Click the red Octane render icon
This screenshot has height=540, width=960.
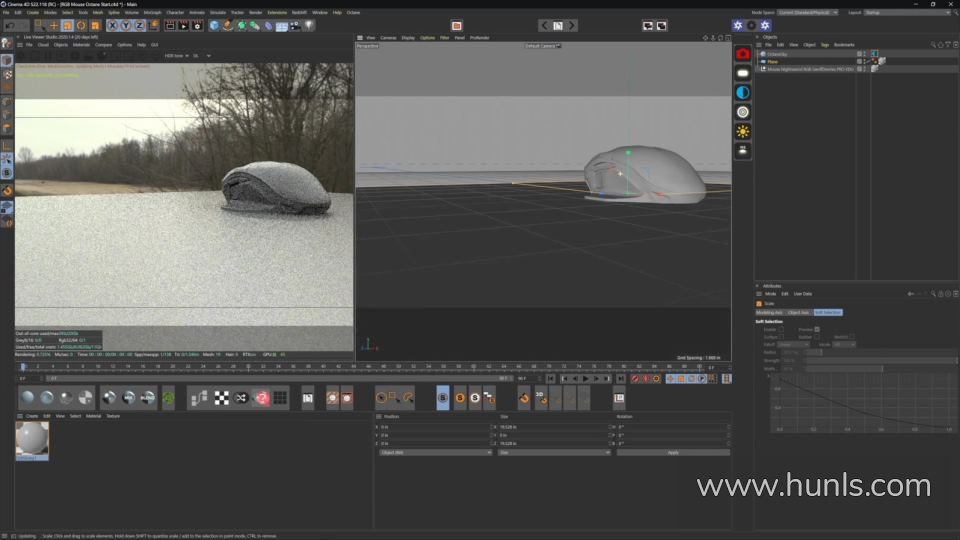(x=743, y=53)
